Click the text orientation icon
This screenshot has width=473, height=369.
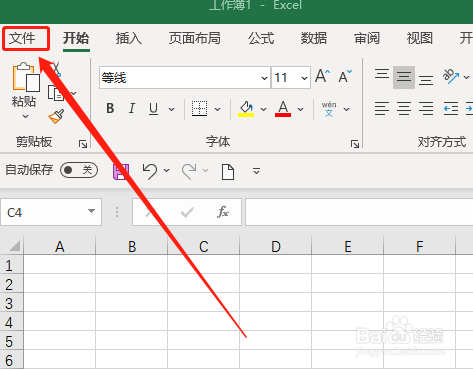click(x=451, y=77)
